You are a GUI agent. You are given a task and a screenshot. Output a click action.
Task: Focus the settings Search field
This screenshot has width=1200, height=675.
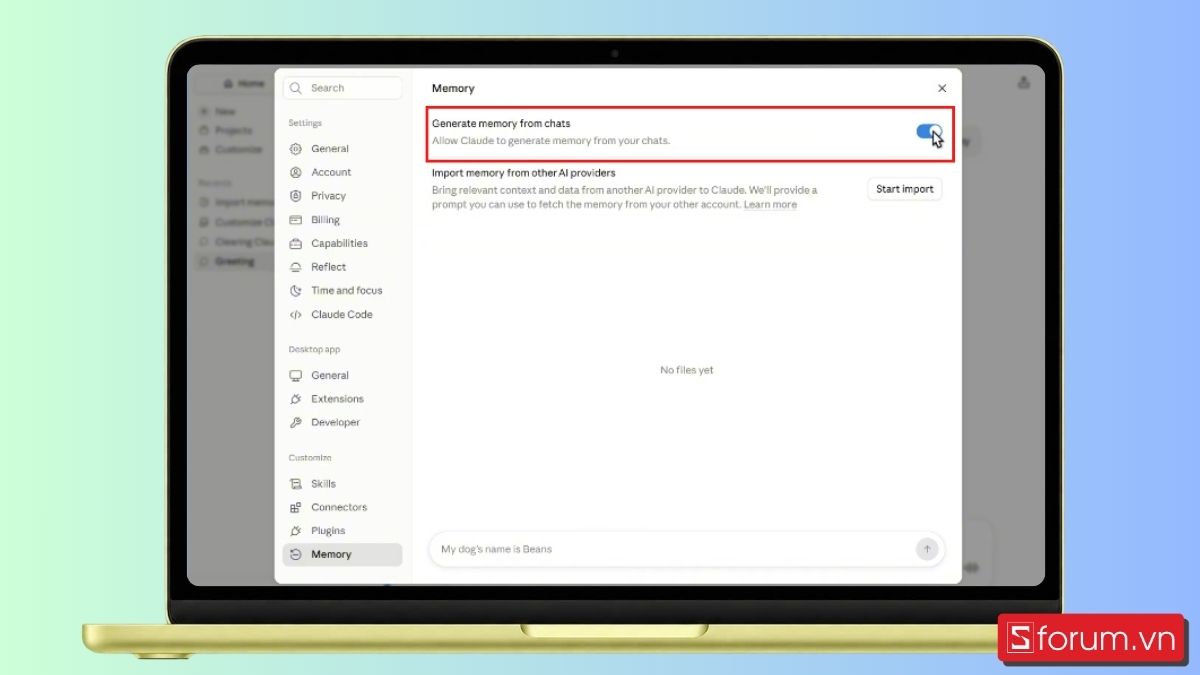[343, 88]
